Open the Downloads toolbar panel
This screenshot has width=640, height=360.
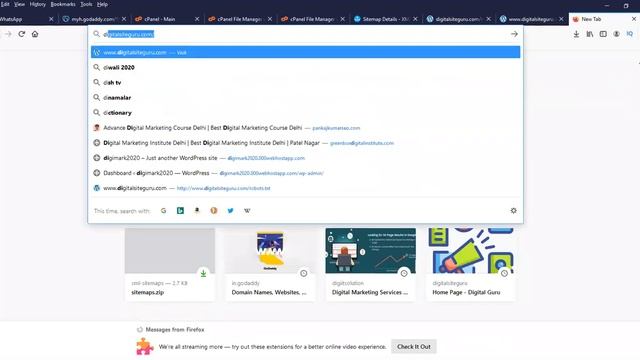coord(576,34)
